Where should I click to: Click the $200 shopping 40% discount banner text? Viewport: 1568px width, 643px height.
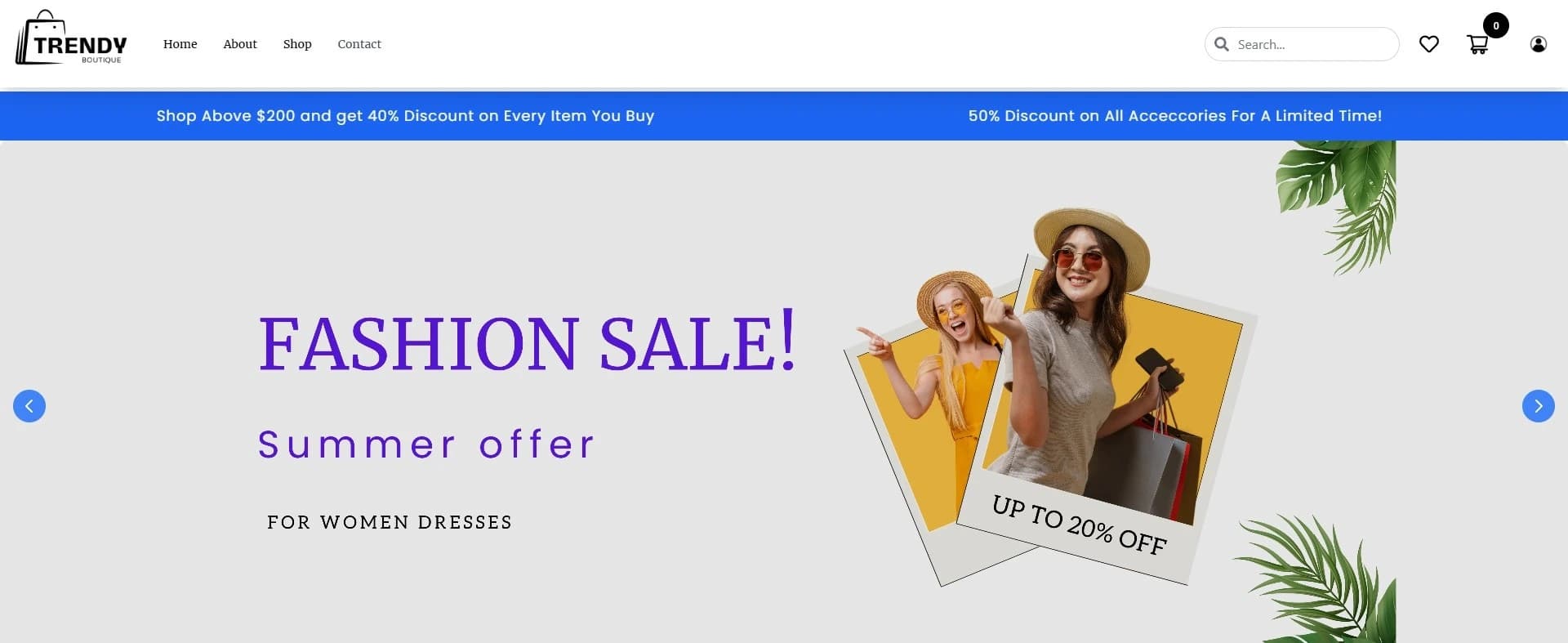[405, 116]
